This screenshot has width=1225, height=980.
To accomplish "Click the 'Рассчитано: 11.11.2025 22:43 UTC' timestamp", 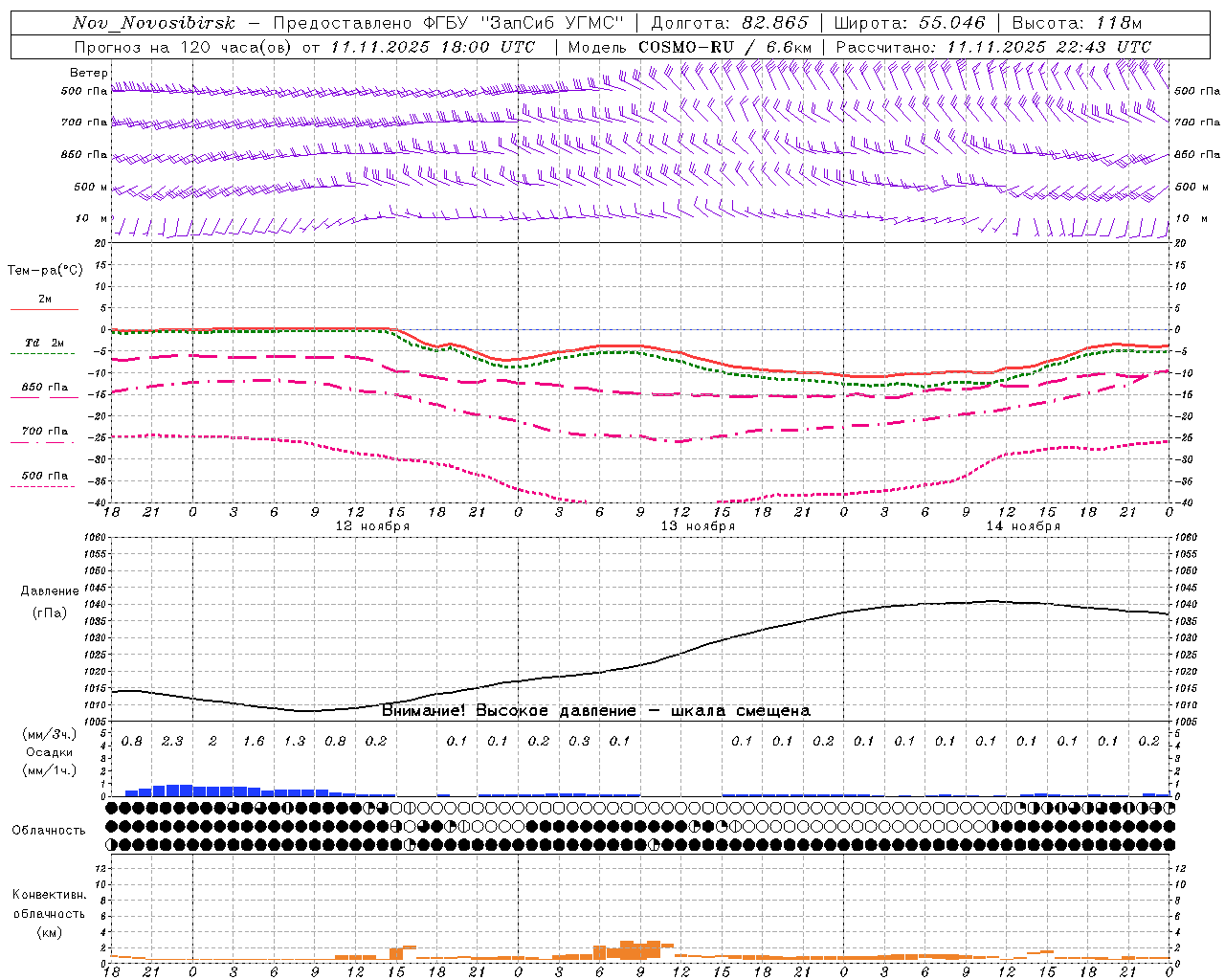I will pos(993,47).
